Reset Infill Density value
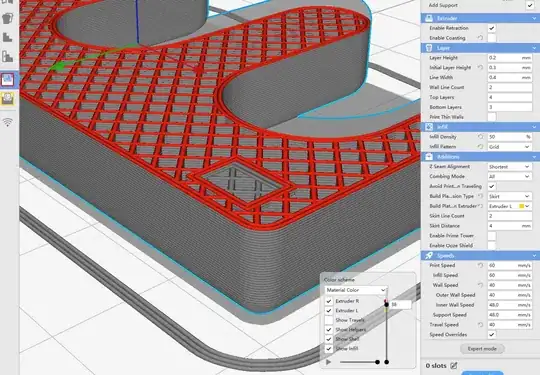Screen dimensions: 540x375 click(x=480, y=137)
